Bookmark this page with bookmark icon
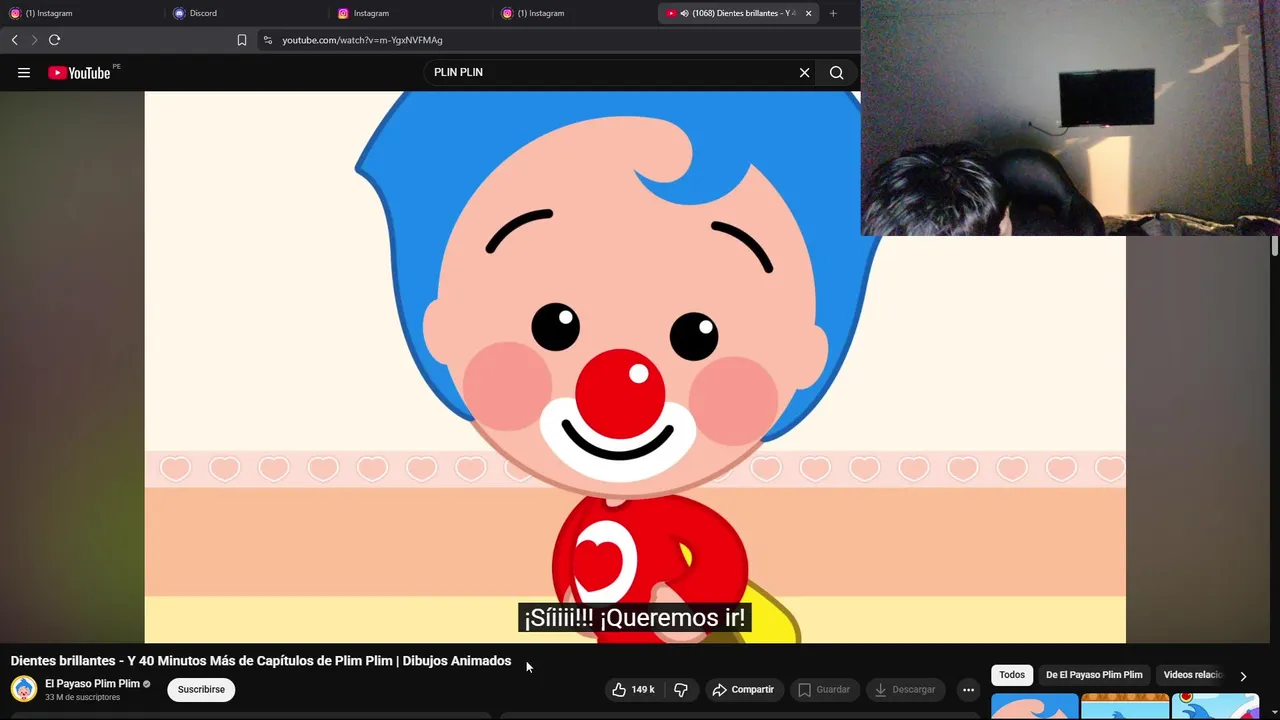 tap(242, 40)
